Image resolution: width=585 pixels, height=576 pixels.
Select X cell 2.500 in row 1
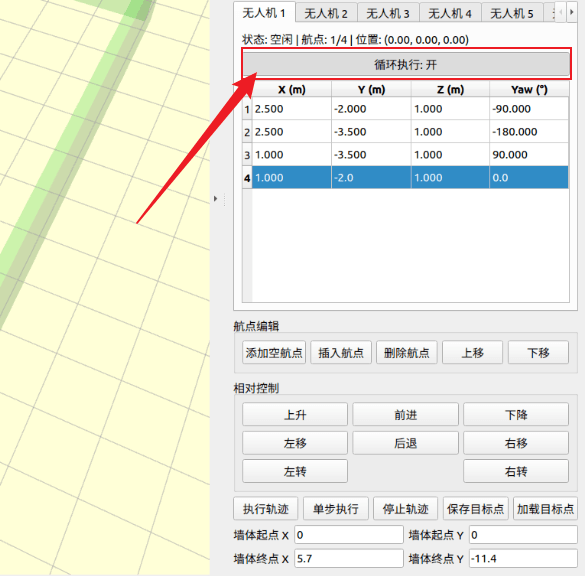point(292,109)
